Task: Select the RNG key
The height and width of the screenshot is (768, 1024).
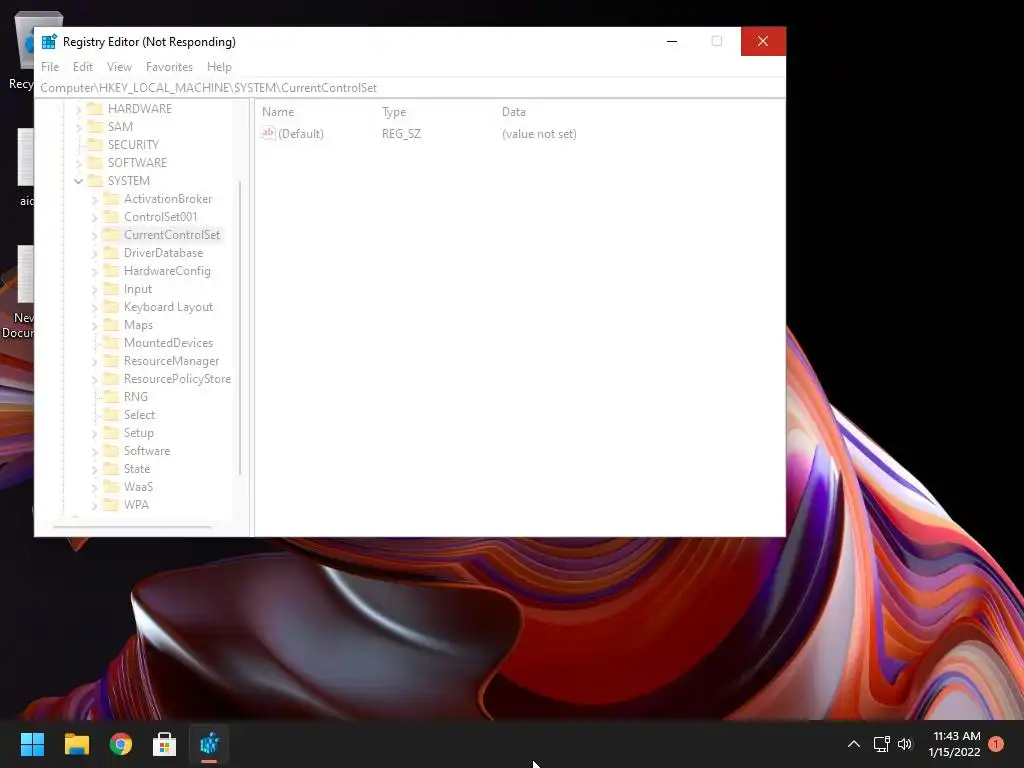Action: pos(136,396)
